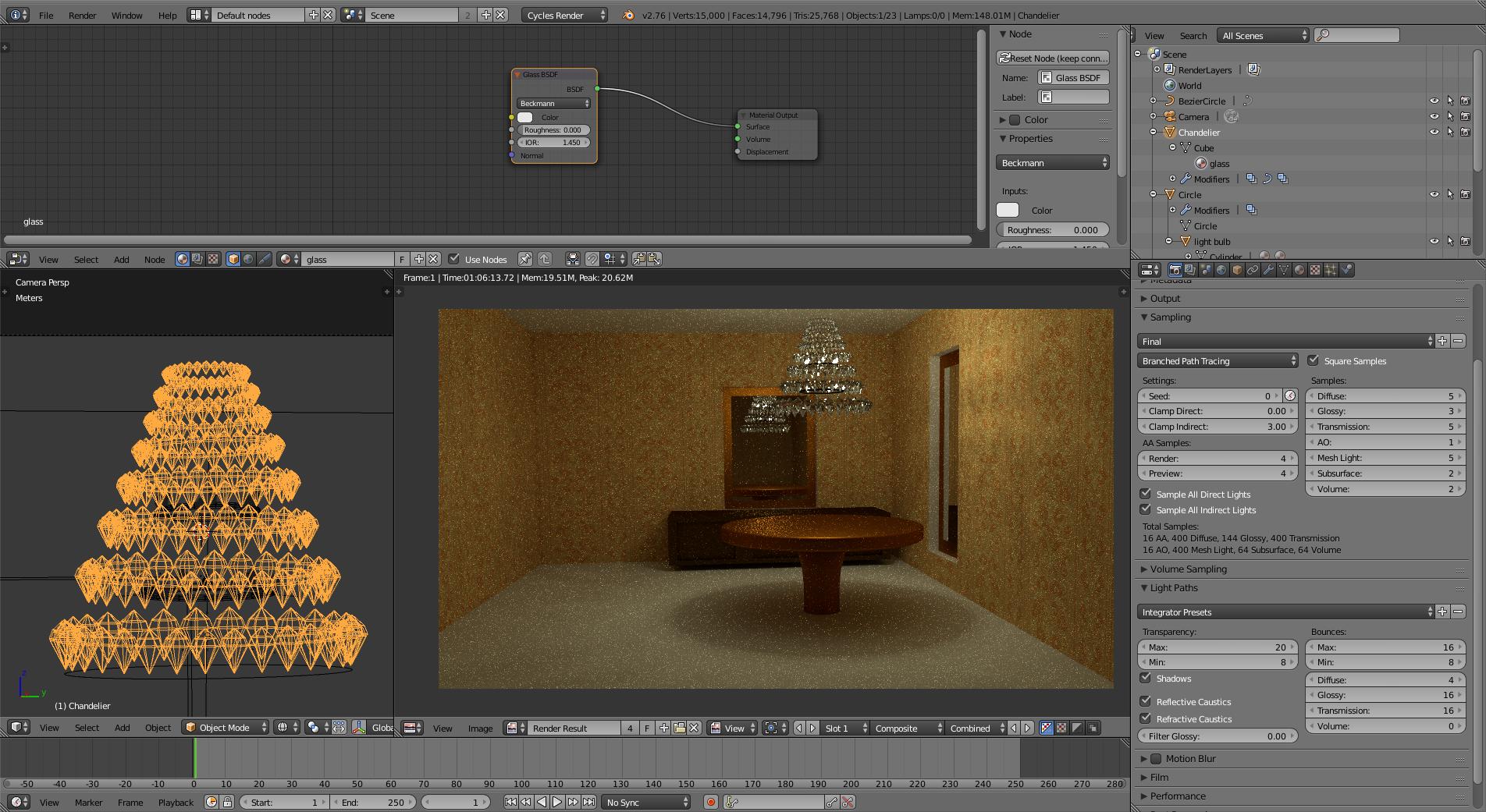This screenshot has height=812, width=1486.
Task: Open the Modifiers wrench tab
Action: click(x=1268, y=270)
